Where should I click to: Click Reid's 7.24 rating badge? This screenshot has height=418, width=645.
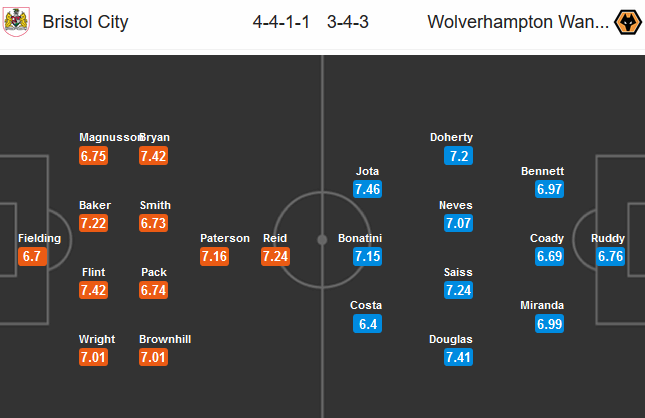click(275, 256)
